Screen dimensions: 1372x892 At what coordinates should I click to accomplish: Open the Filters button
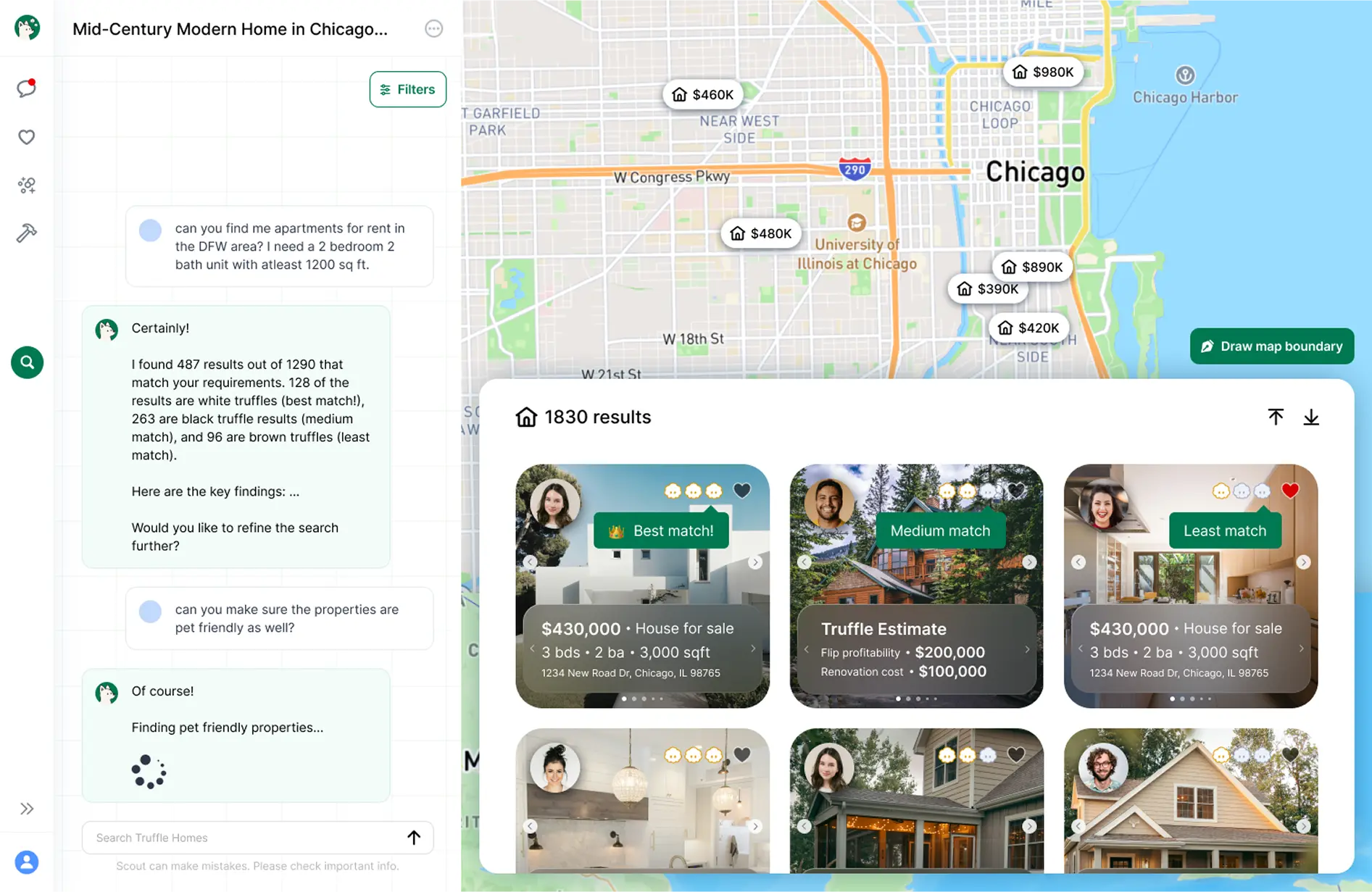pyautogui.click(x=408, y=89)
